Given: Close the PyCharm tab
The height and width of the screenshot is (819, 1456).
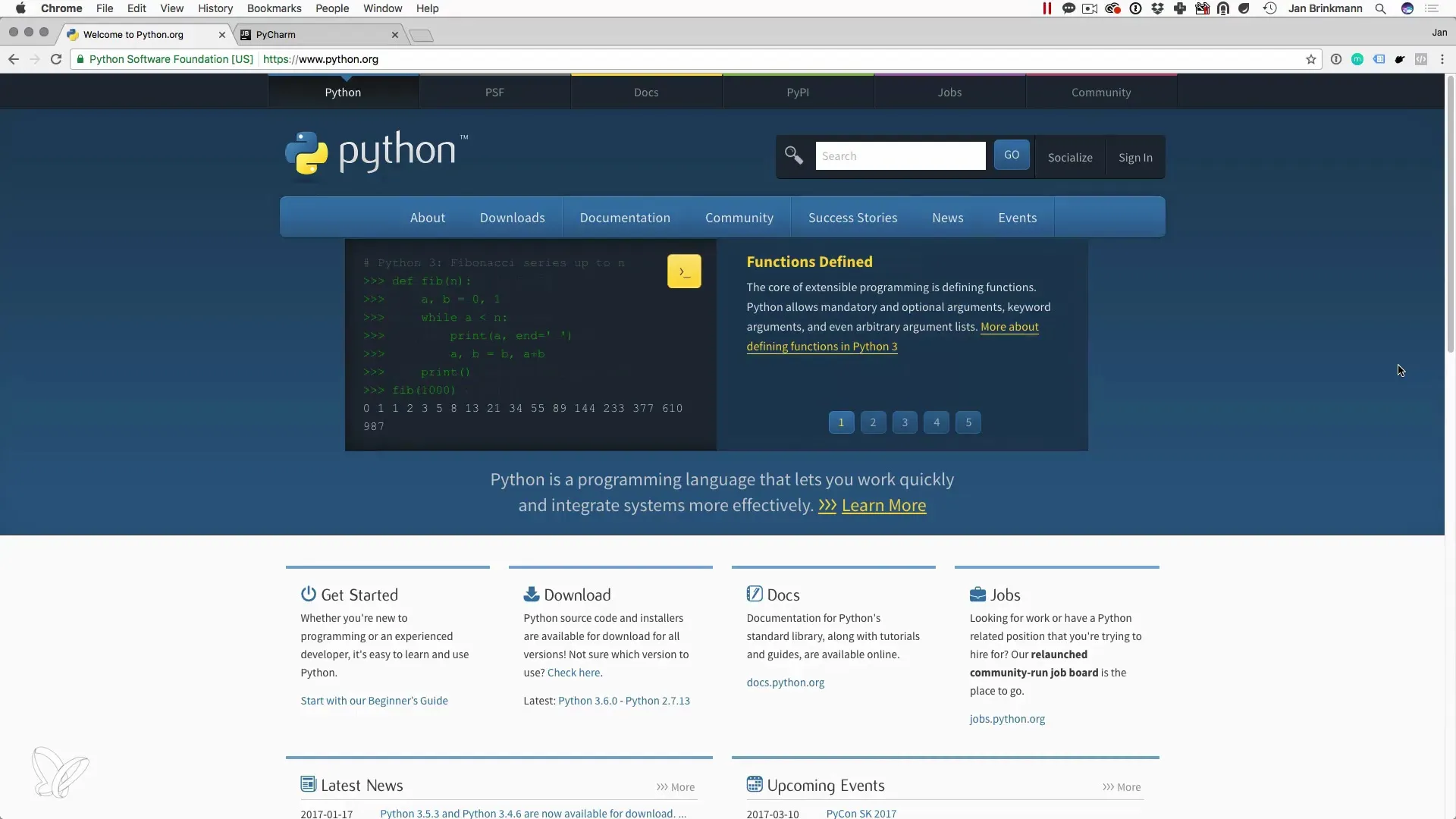Looking at the screenshot, I should pos(395,35).
